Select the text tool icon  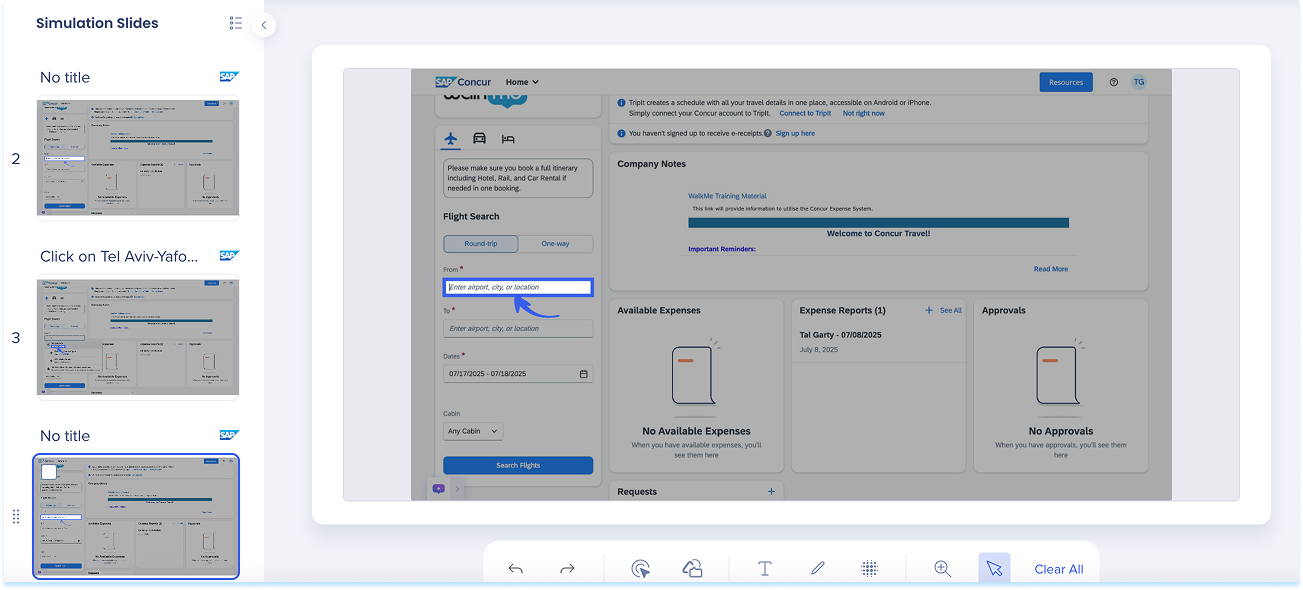coord(765,569)
